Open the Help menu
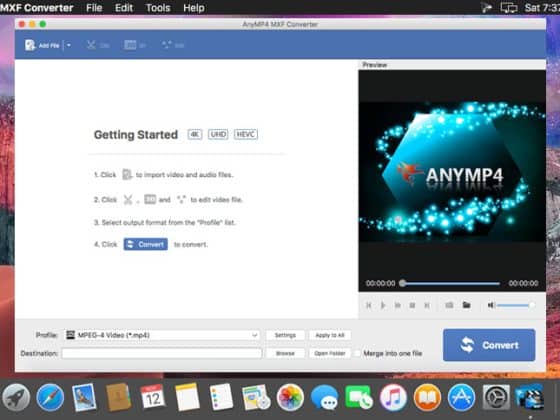Screen dimensions: 560x420 click(194, 8)
